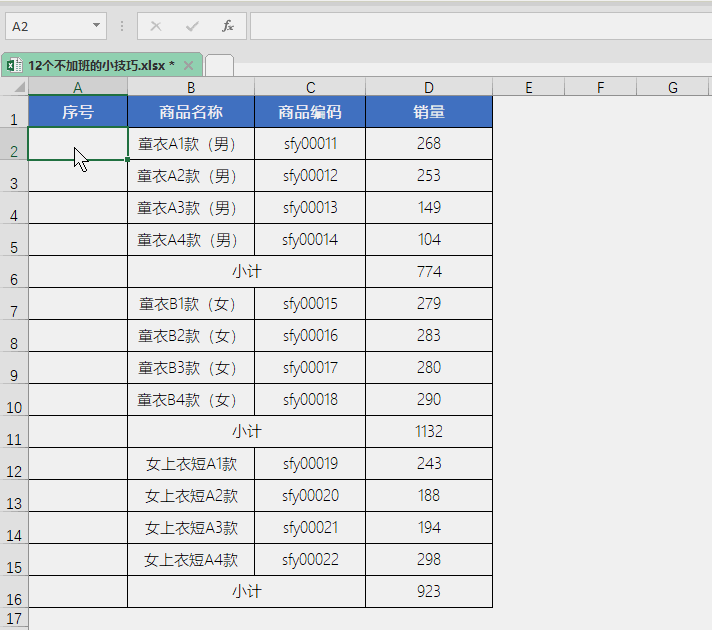Click the three-dot formula bar resize handle

point(122,26)
